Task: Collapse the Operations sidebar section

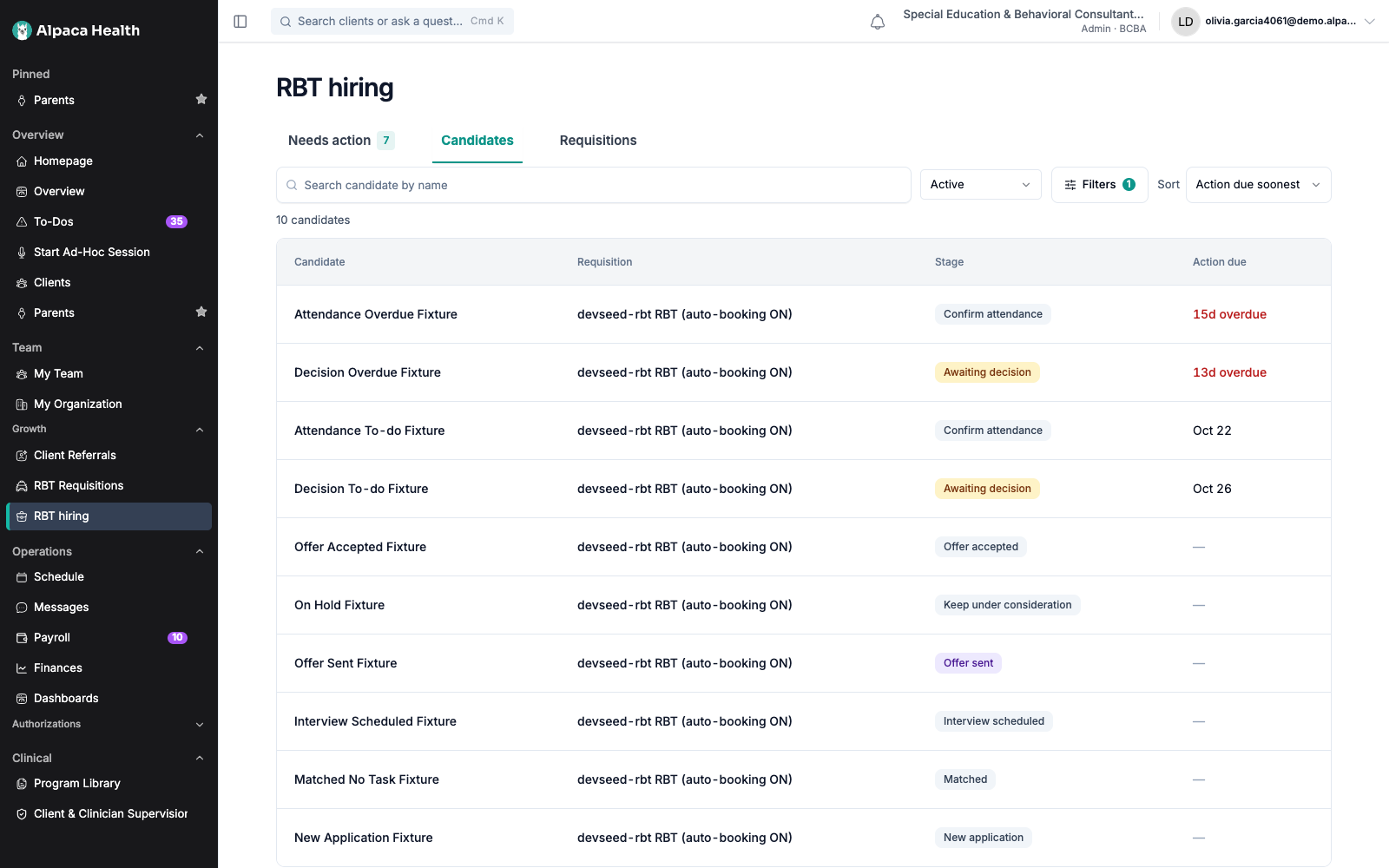Action: pos(200,551)
